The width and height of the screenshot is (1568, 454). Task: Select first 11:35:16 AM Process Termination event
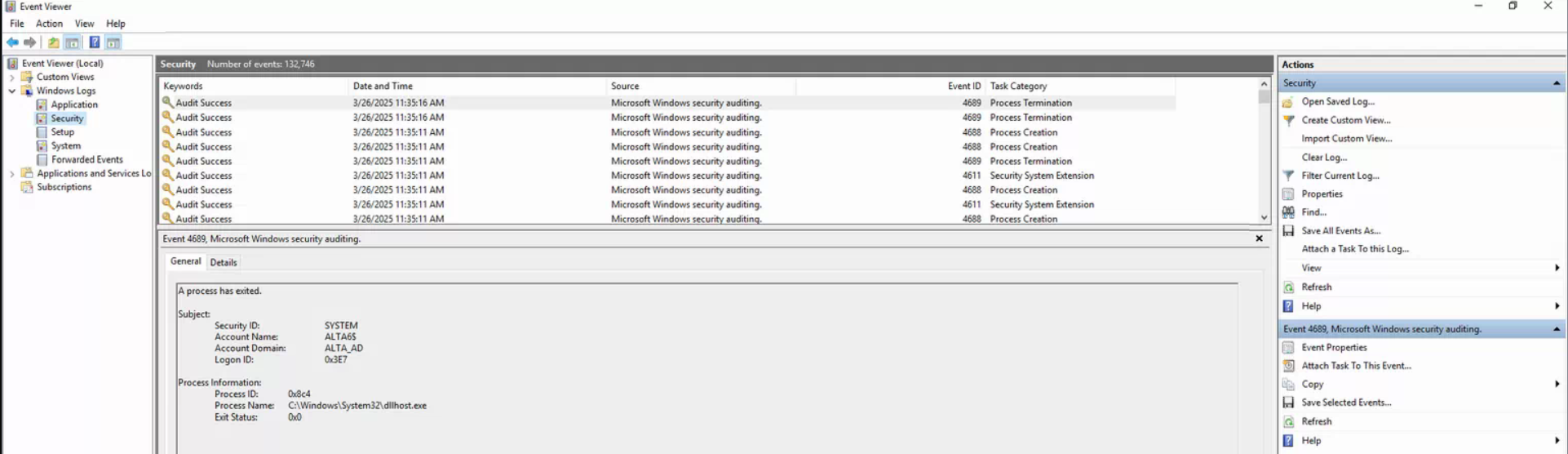point(667,103)
